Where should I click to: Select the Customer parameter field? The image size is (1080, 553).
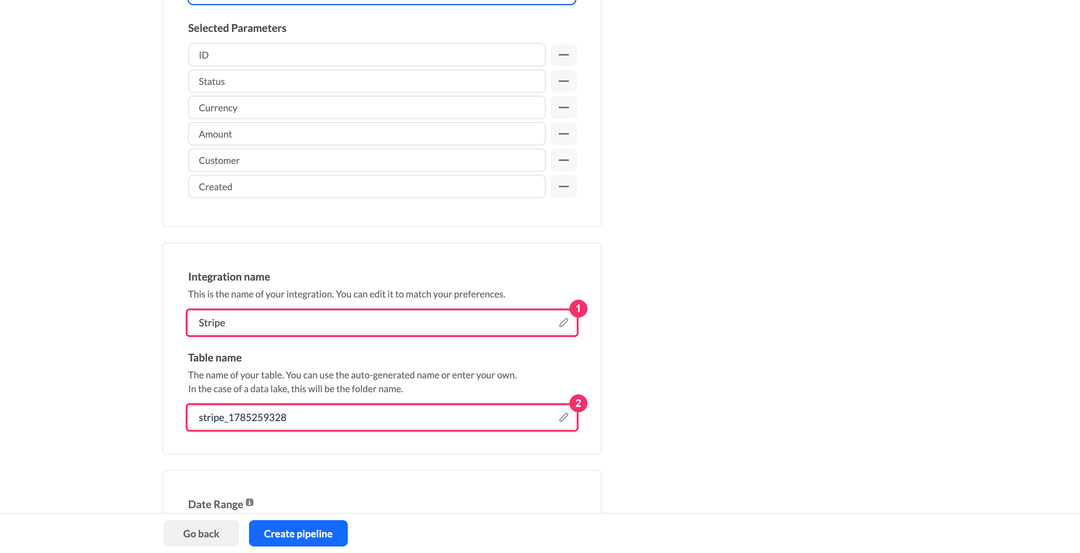[x=366, y=160]
